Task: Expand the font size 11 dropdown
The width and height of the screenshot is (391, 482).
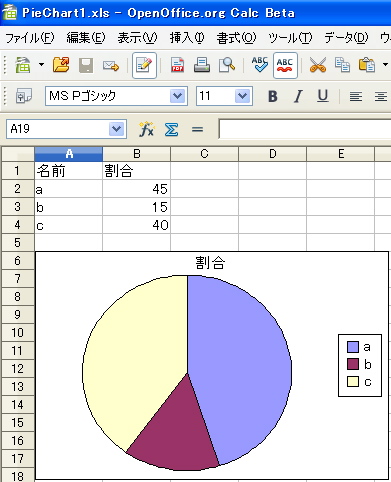Action: 242,96
